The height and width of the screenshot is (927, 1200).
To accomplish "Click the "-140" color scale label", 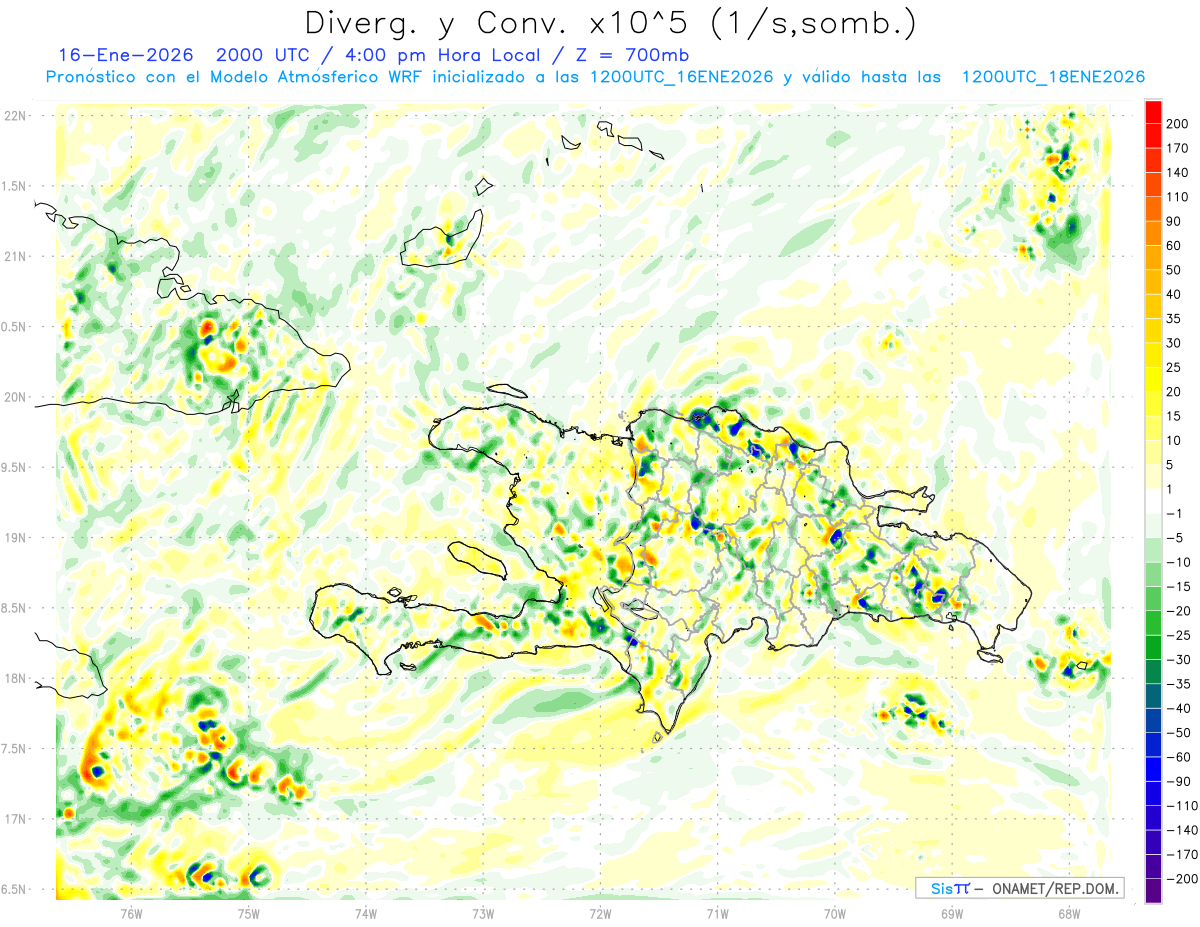I will 1181,830.
